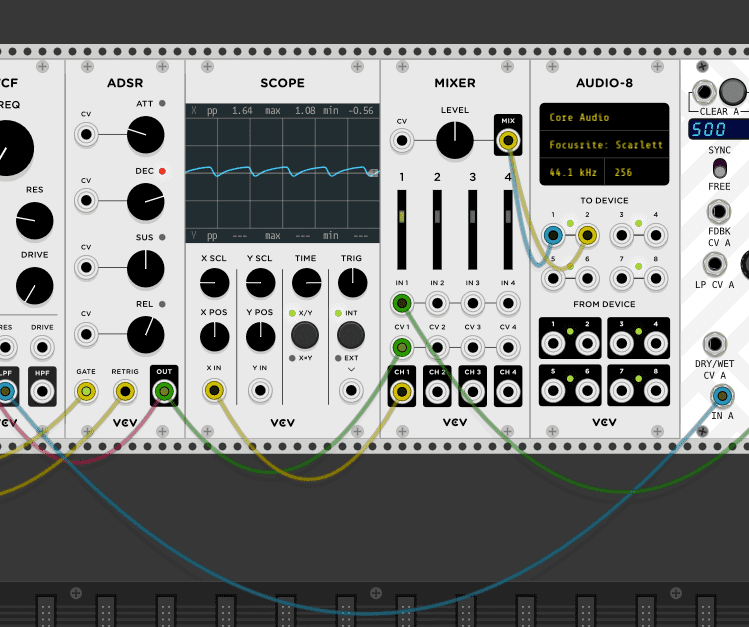The width and height of the screenshot is (749, 627).
Task: Click the Mixer channel 1 fader
Action: point(402,230)
